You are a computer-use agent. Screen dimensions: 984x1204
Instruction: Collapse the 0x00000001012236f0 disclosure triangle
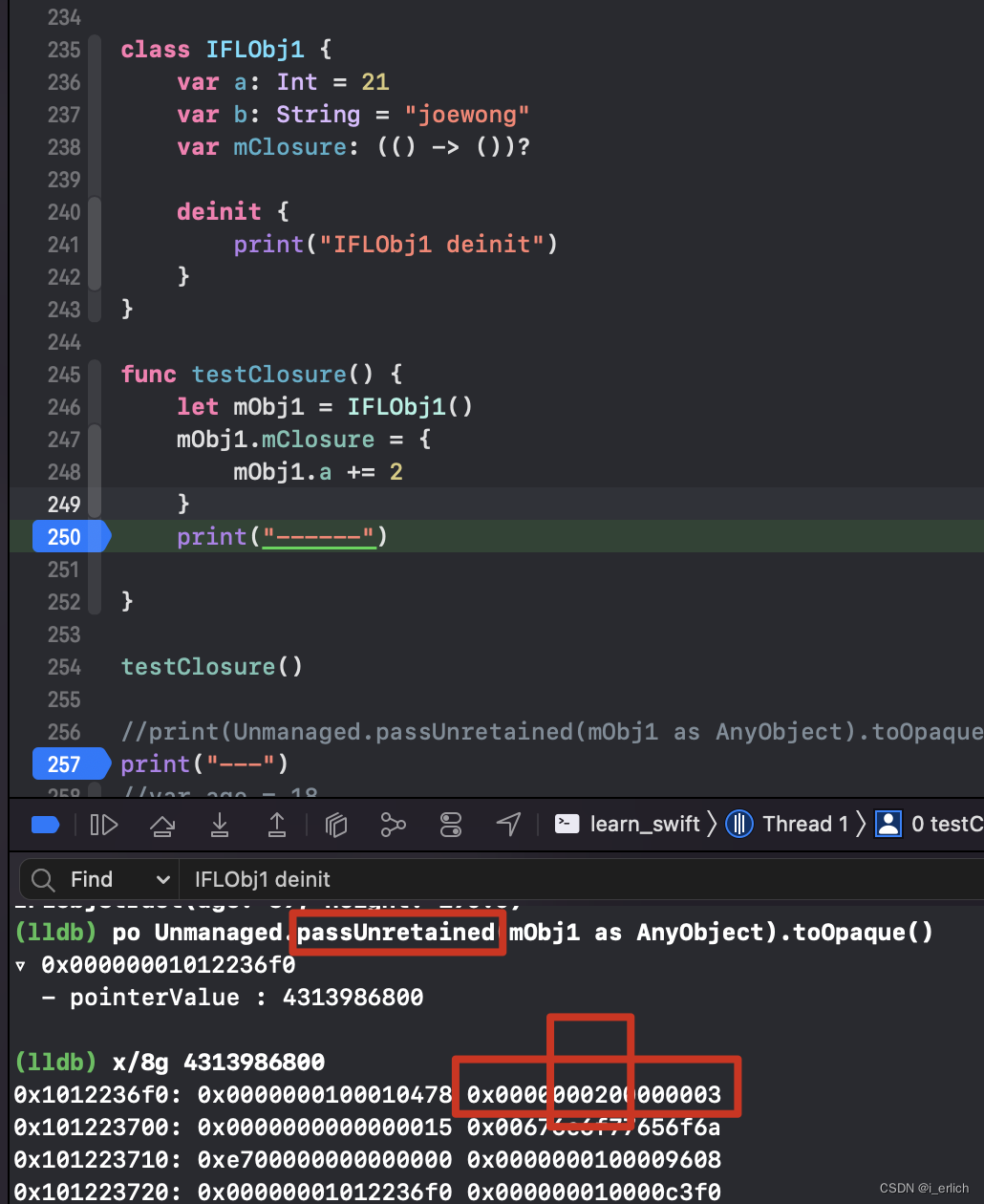click(x=21, y=965)
